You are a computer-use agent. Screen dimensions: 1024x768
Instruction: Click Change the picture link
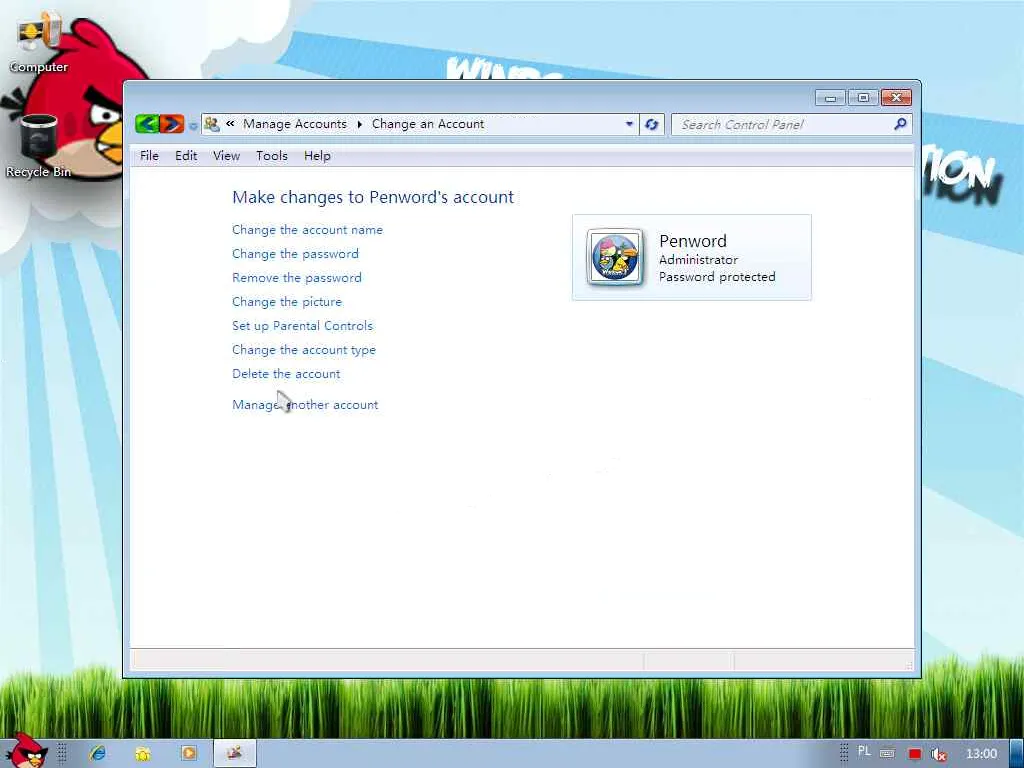point(287,302)
